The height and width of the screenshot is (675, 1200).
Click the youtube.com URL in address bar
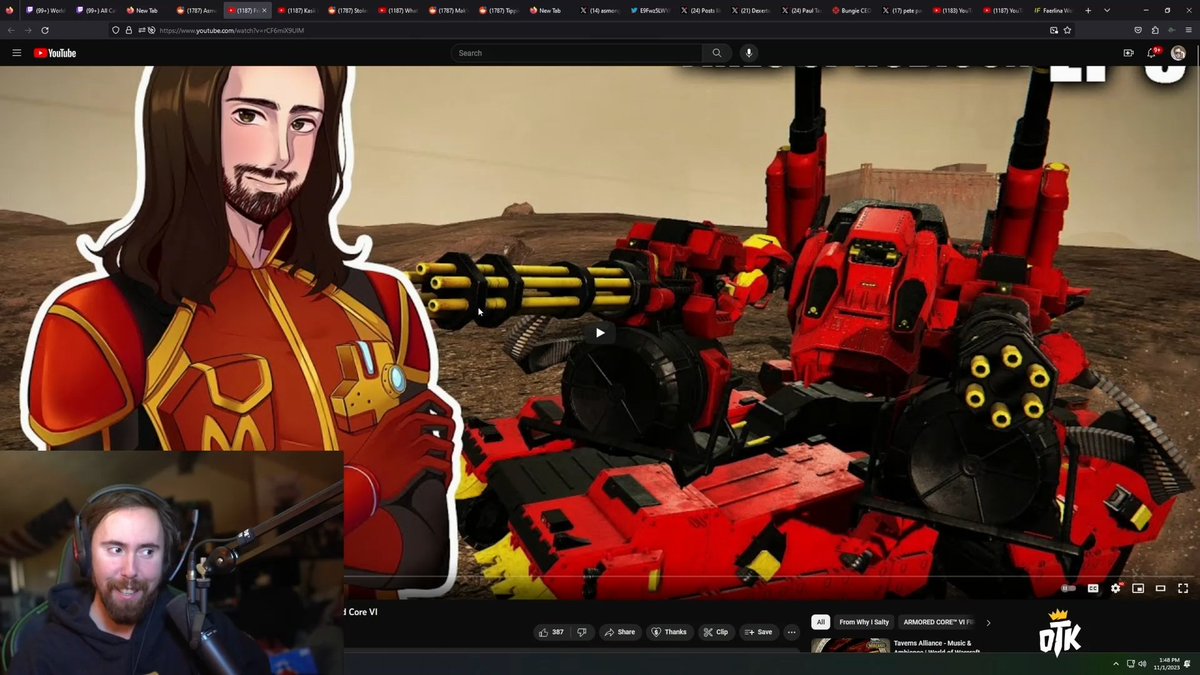click(x=232, y=30)
